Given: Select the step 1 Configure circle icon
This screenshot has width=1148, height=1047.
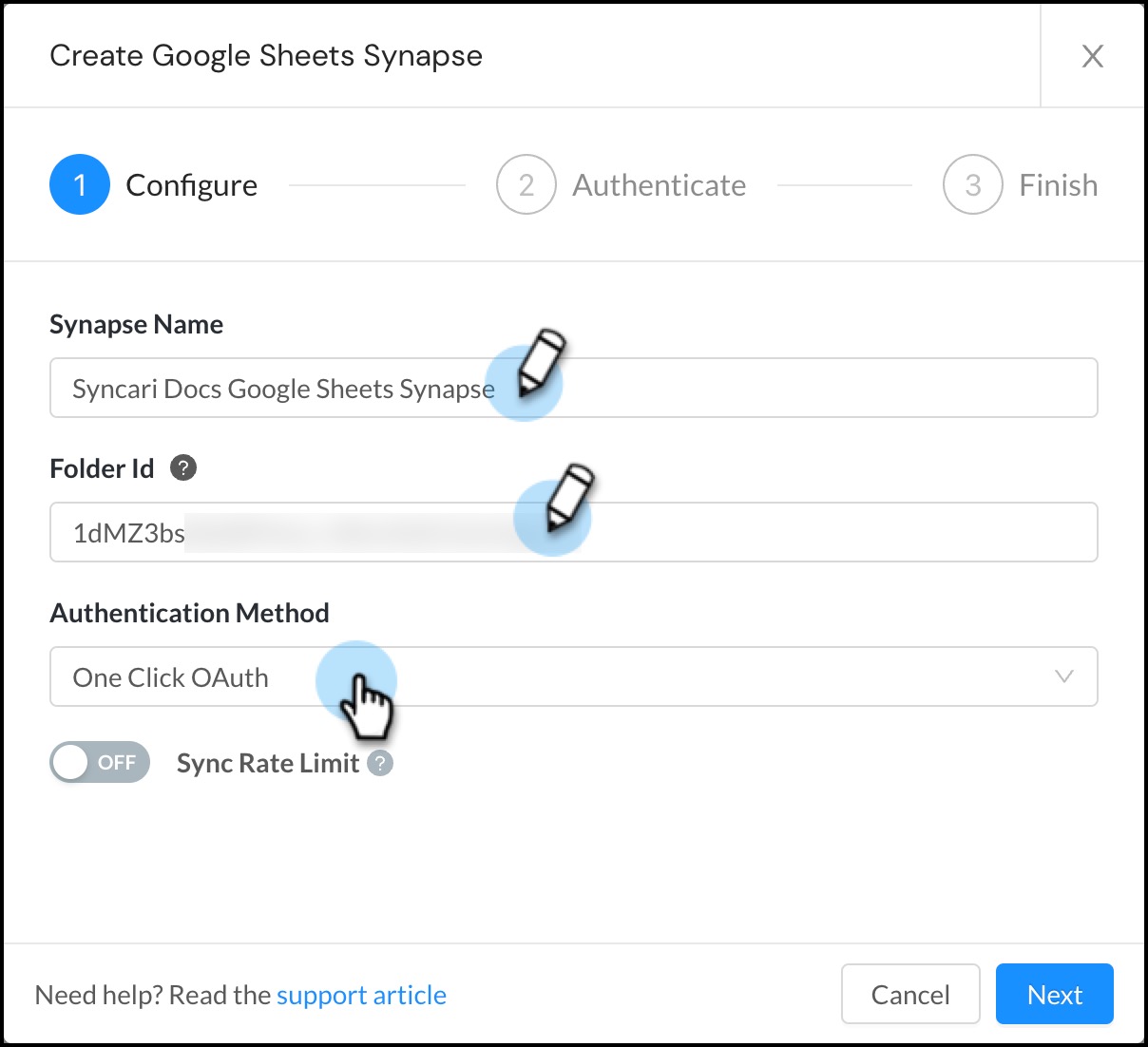Looking at the screenshot, I should (x=80, y=184).
